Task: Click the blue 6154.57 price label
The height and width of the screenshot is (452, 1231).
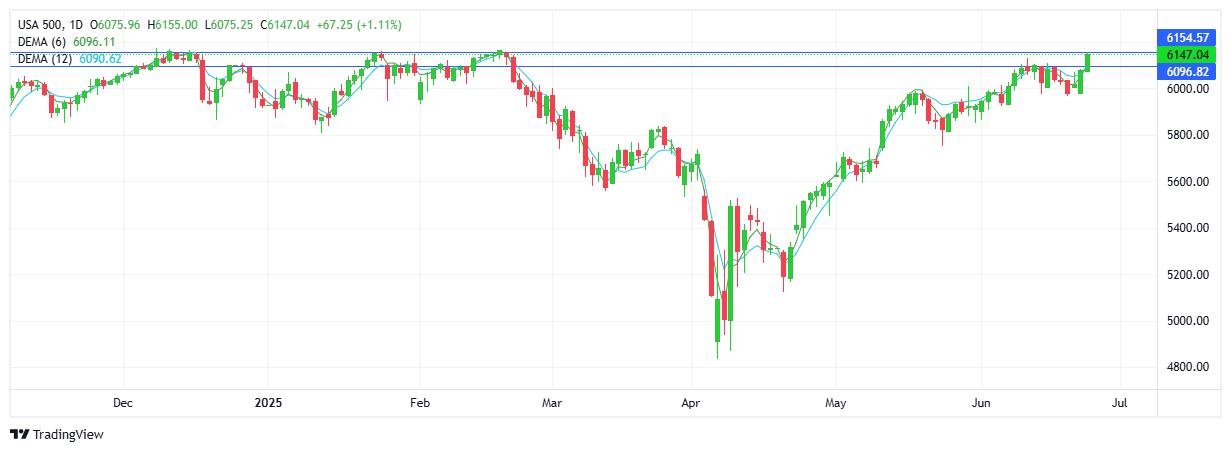Action: tap(1189, 37)
